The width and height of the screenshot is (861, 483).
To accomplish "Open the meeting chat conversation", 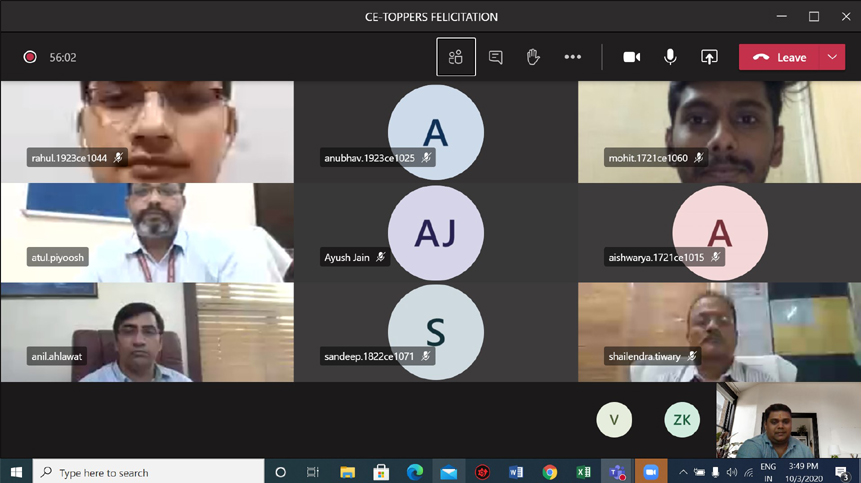I will coord(495,57).
